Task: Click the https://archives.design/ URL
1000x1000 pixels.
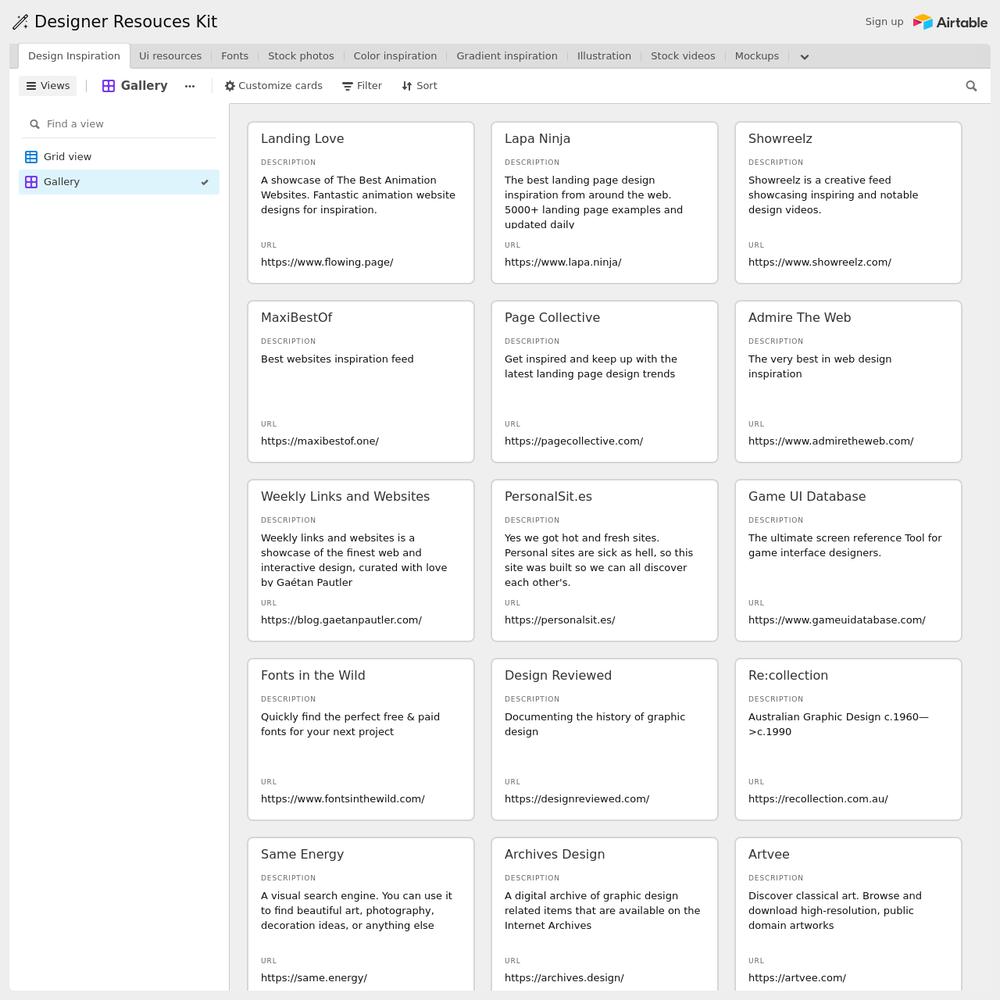Action: click(x=564, y=978)
